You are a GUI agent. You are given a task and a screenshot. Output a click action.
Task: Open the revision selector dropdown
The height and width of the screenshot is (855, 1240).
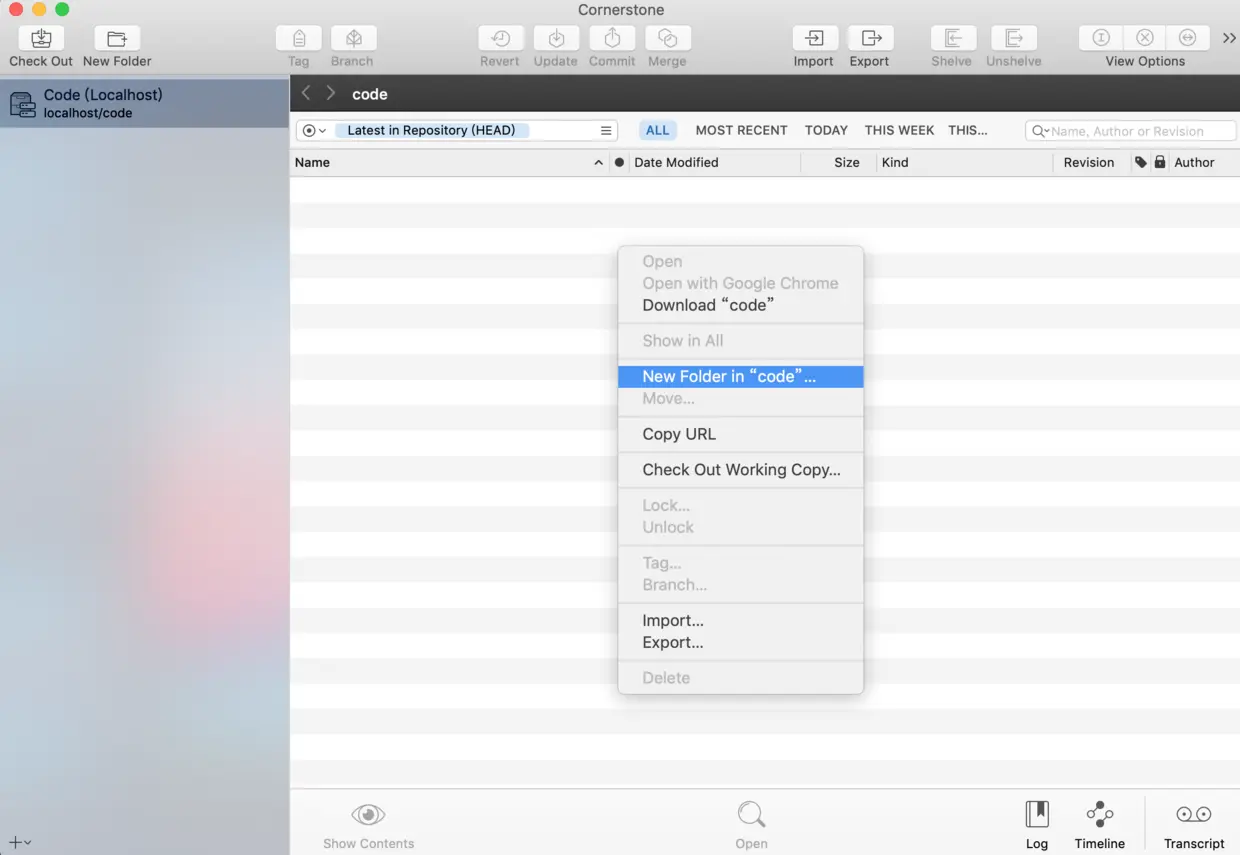pyautogui.click(x=314, y=130)
